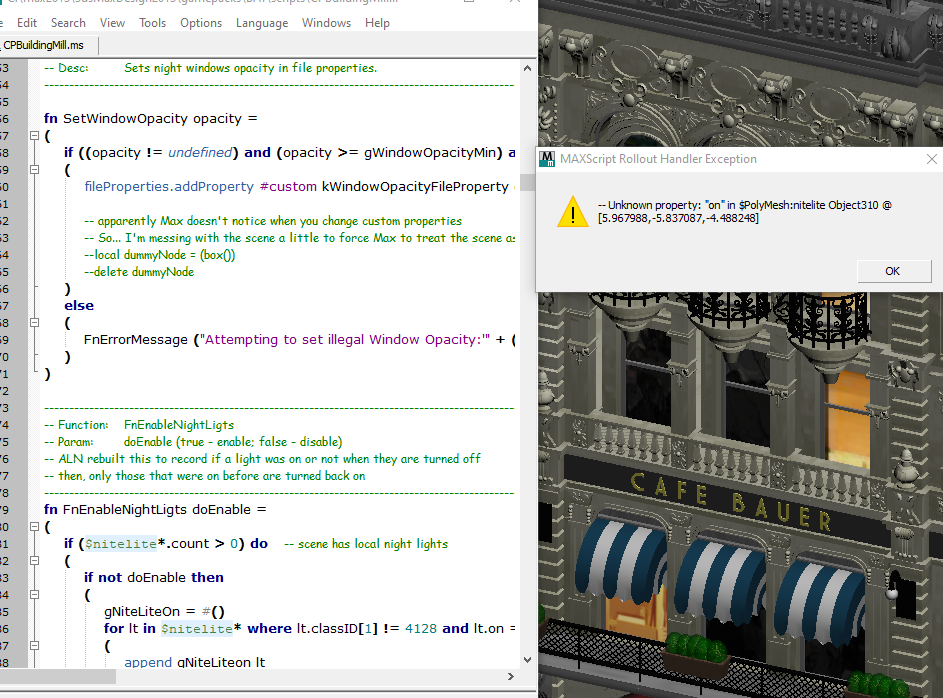This screenshot has width=943, height=698.
Task: Click the vertical scrollbar thumb in editor
Action: (x=527, y=182)
